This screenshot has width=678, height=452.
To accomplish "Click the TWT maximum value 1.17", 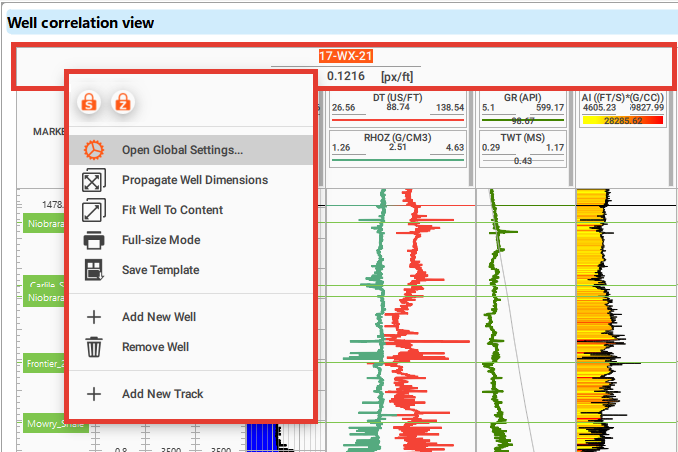I will tap(555, 147).
